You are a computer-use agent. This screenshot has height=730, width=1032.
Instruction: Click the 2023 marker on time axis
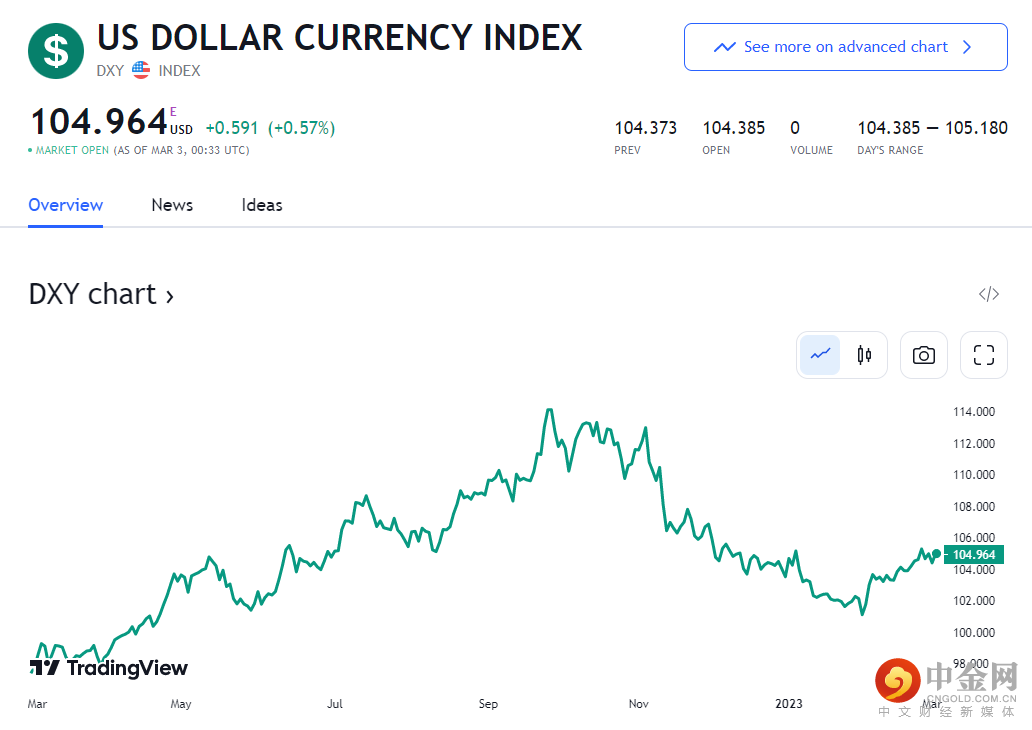point(789,704)
